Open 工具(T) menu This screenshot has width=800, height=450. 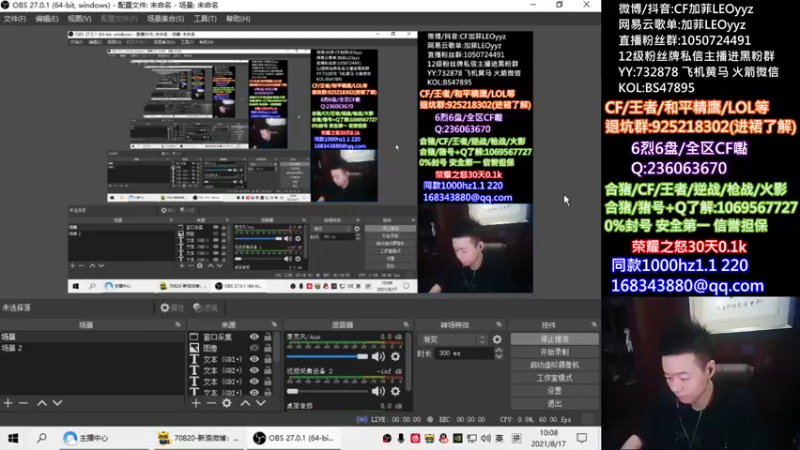pos(205,19)
